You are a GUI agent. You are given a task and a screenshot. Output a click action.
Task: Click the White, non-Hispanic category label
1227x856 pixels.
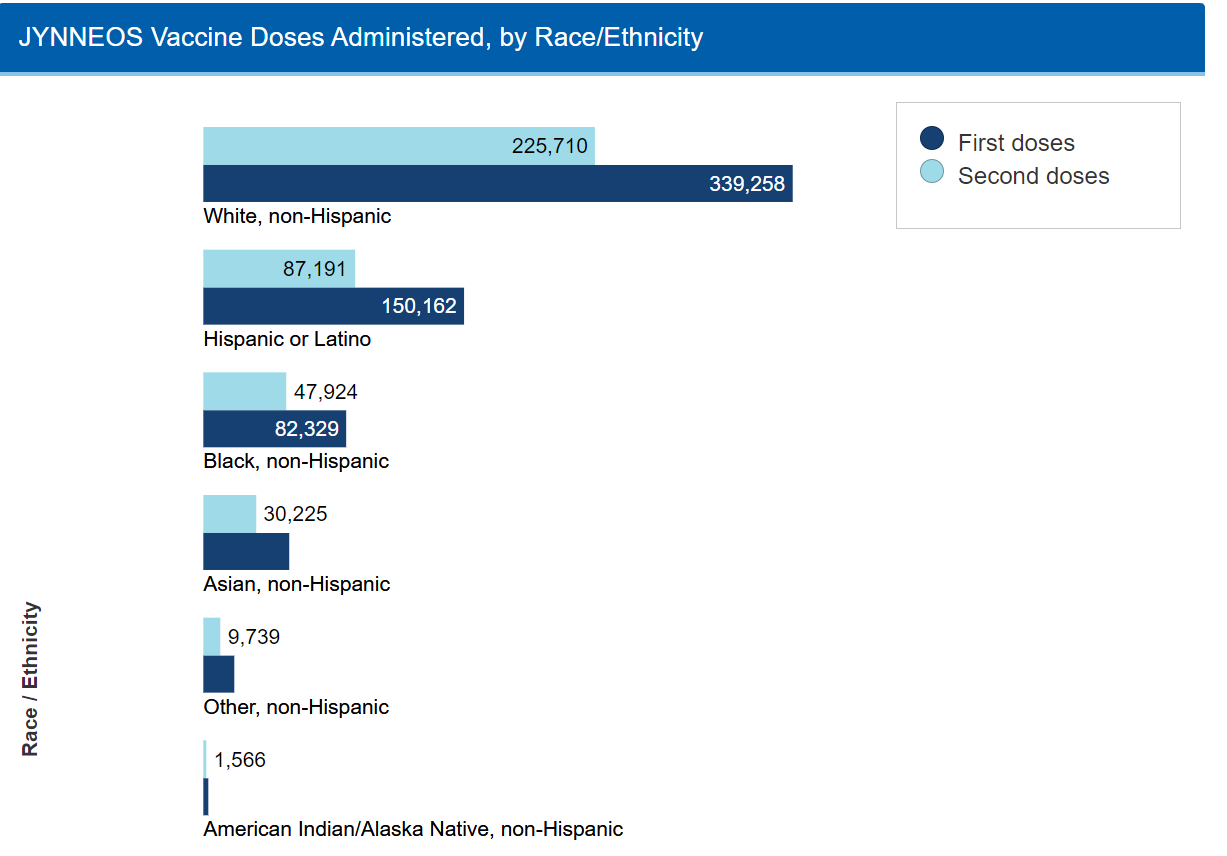(297, 216)
